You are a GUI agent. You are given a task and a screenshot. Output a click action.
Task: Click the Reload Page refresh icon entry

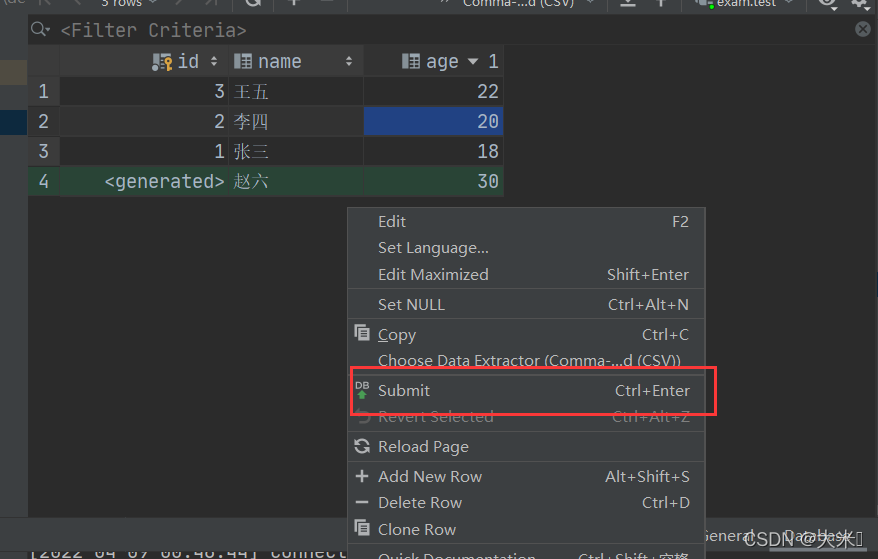point(526,447)
